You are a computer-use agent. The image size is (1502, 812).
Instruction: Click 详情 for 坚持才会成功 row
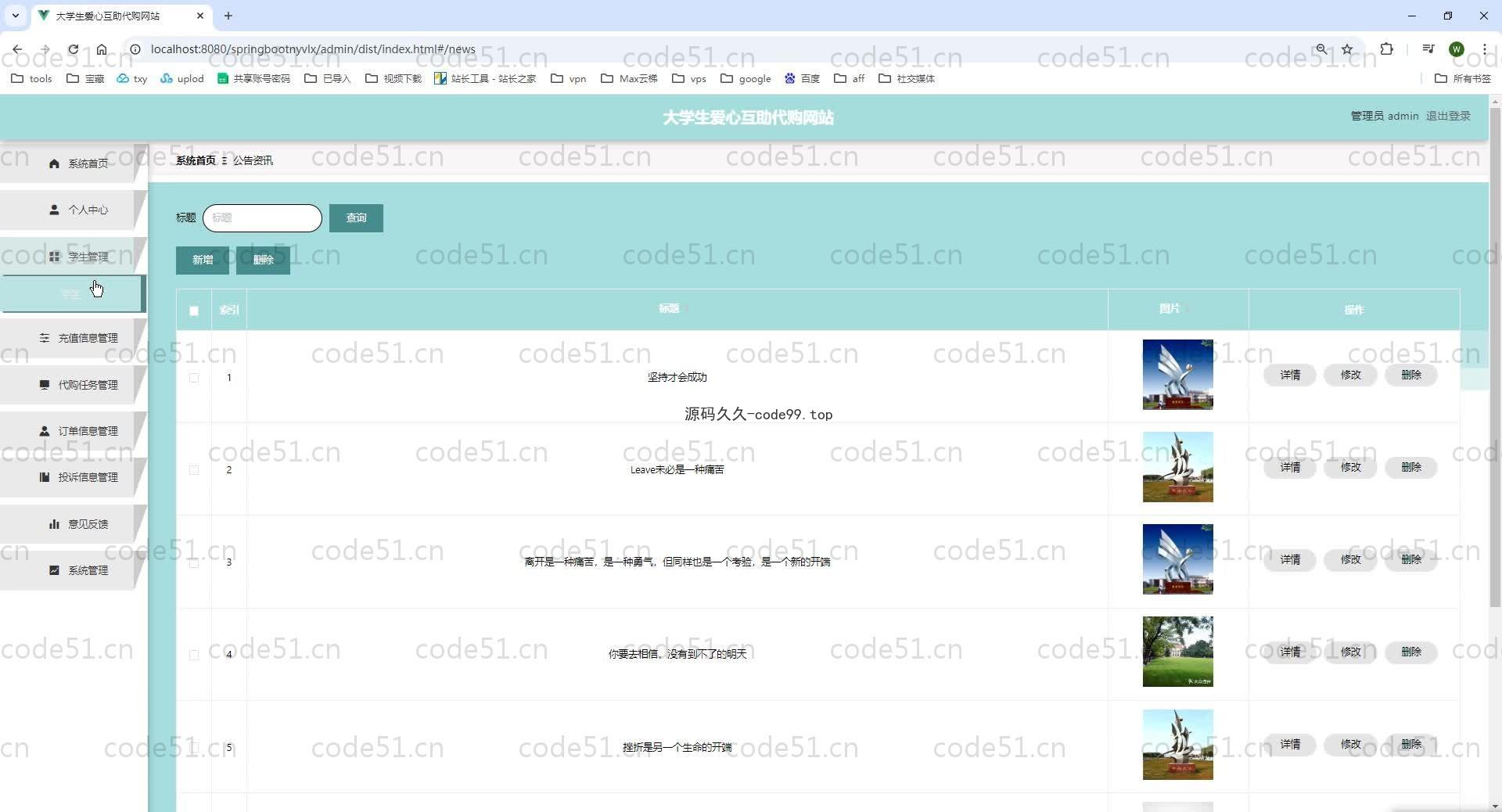[1290, 375]
